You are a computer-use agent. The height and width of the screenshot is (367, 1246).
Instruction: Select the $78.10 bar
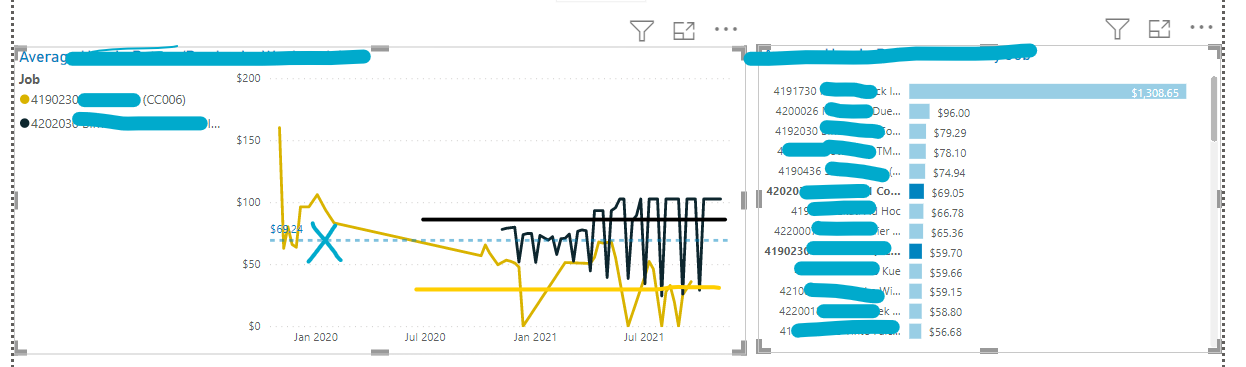coord(917,152)
